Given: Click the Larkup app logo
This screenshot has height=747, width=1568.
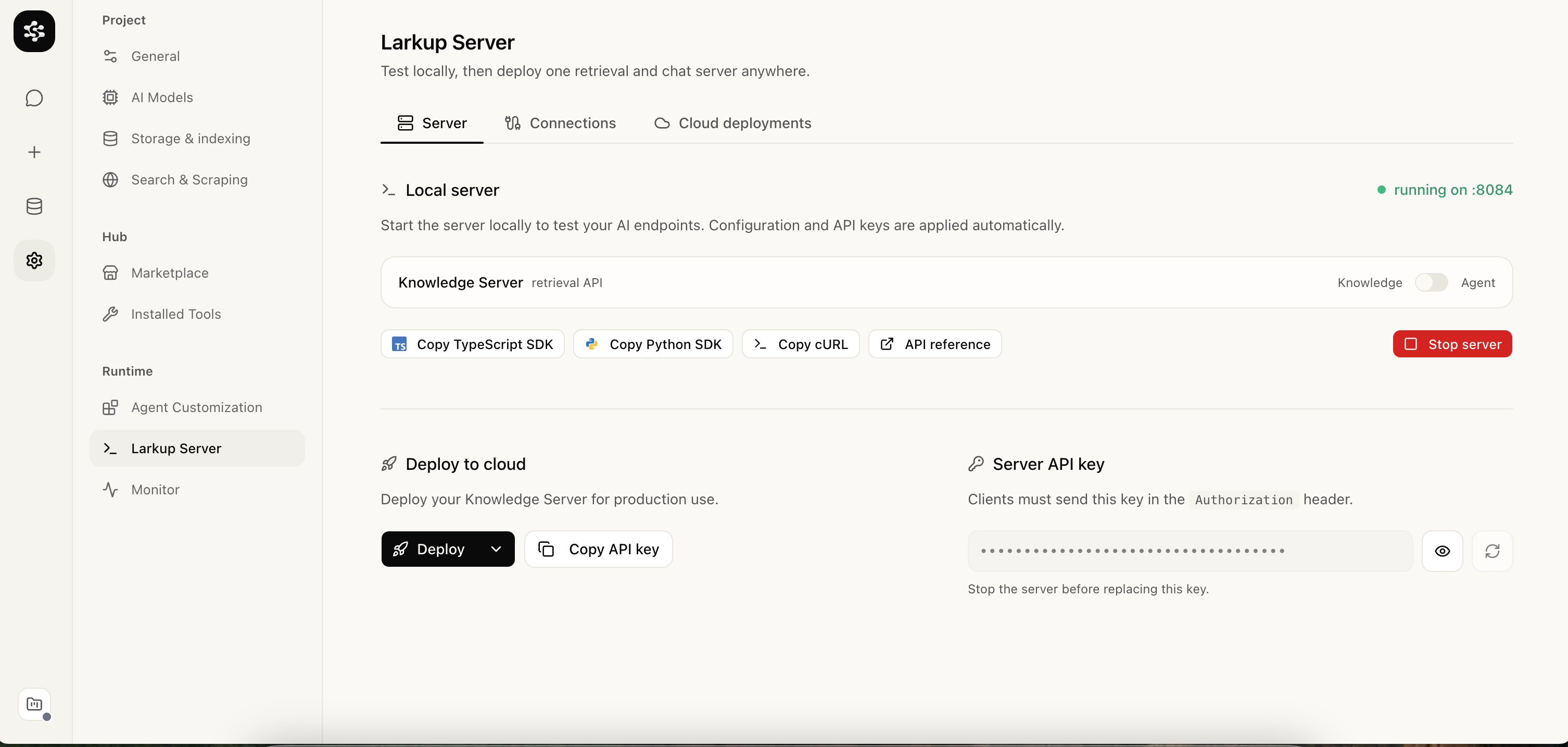Looking at the screenshot, I should [34, 31].
